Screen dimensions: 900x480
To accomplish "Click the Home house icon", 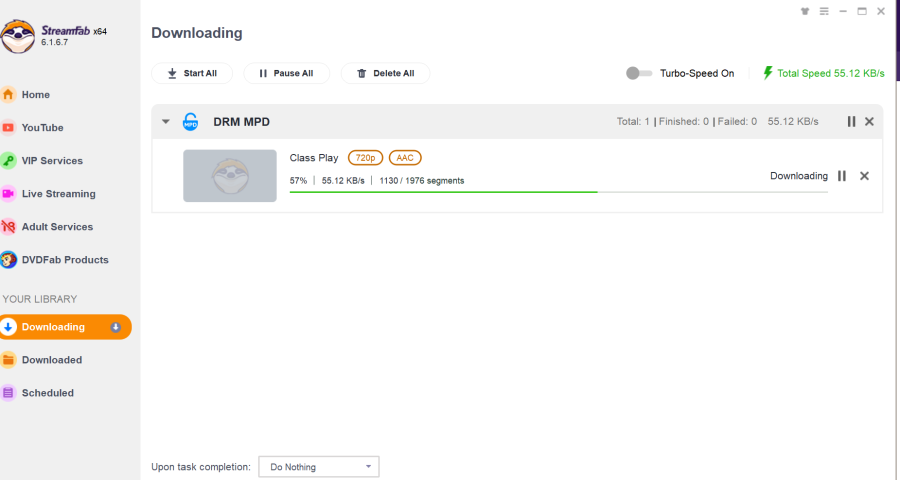I will [x=8, y=95].
